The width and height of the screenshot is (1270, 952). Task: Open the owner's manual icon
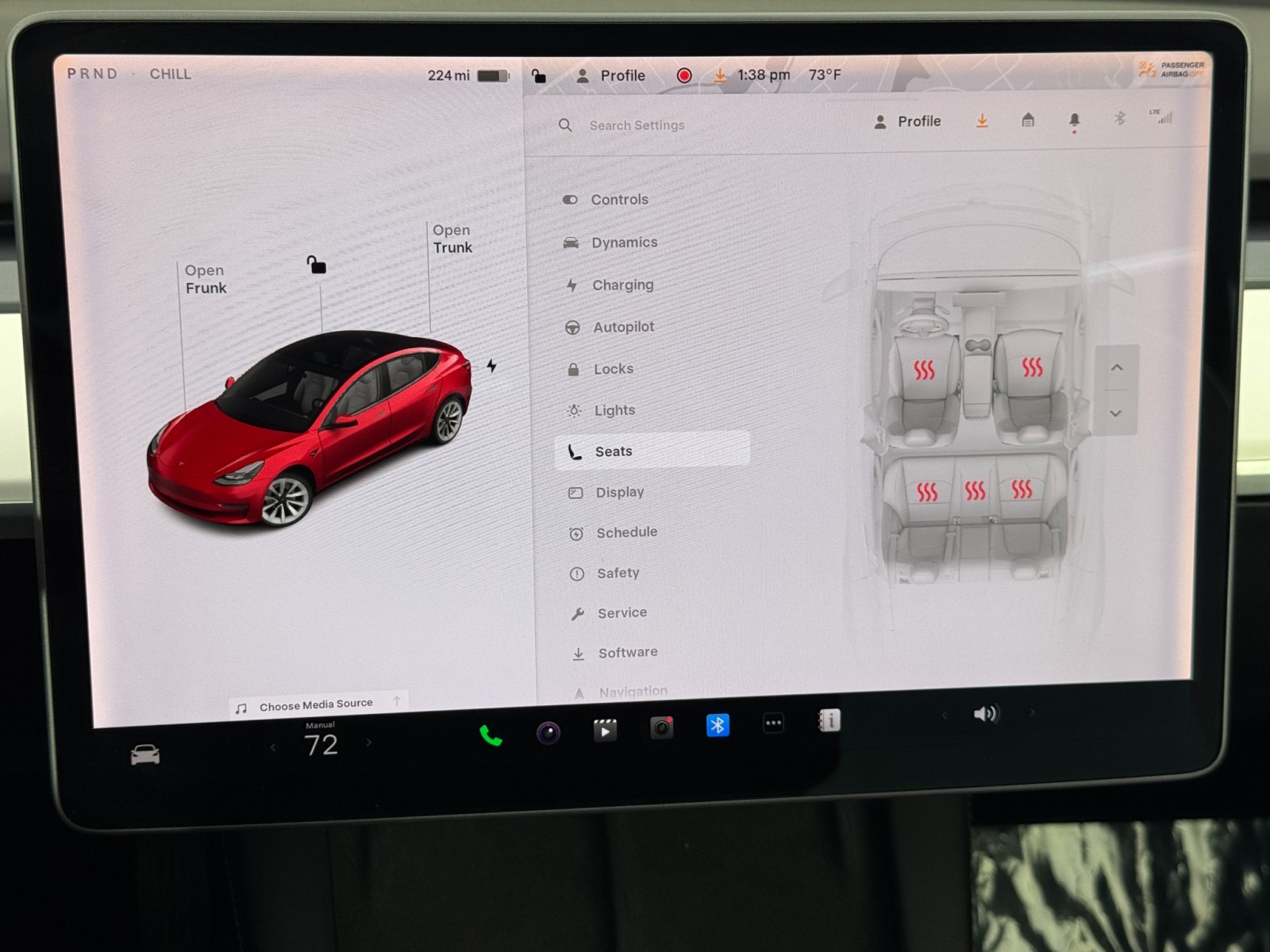point(829,720)
